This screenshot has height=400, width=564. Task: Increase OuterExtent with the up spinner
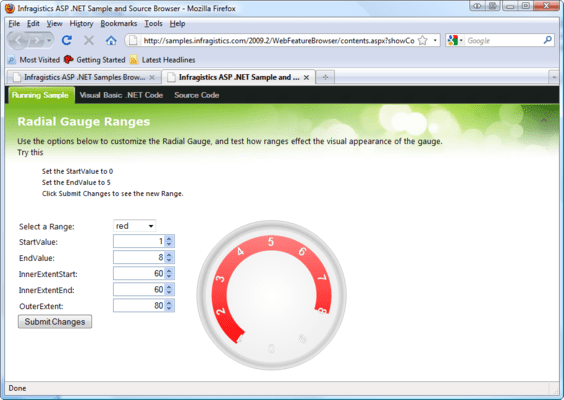[169, 302]
